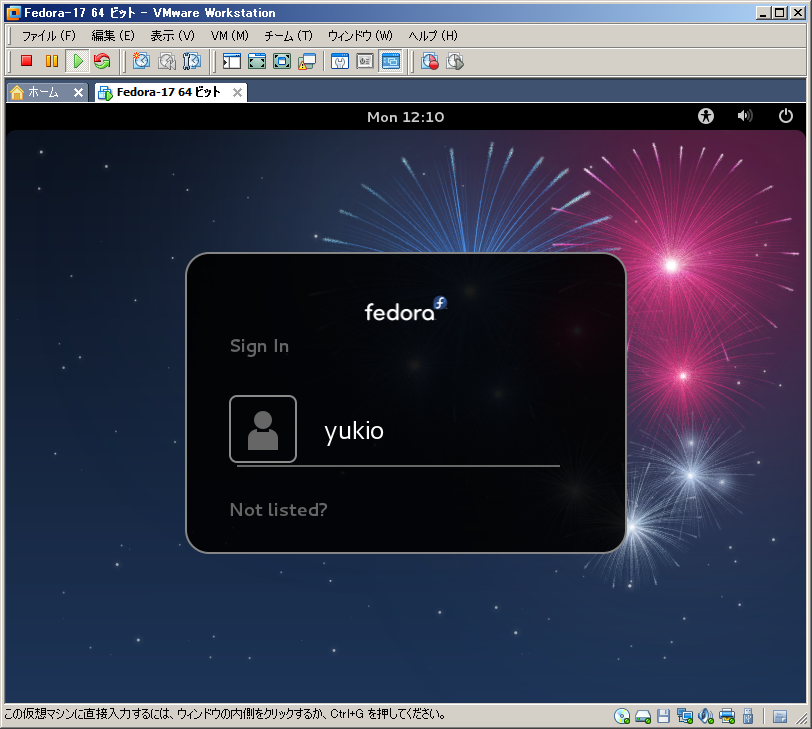Take a snapshot using the toolbar icon
812x729 pixels.
141,62
